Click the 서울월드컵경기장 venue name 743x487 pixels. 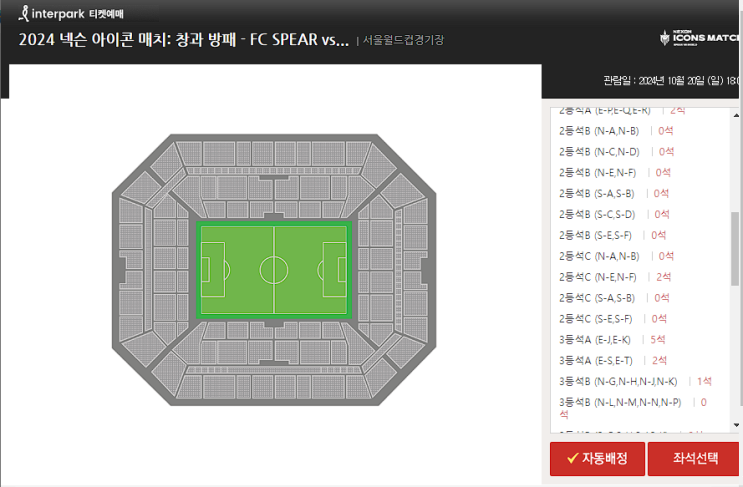pyautogui.click(x=403, y=40)
